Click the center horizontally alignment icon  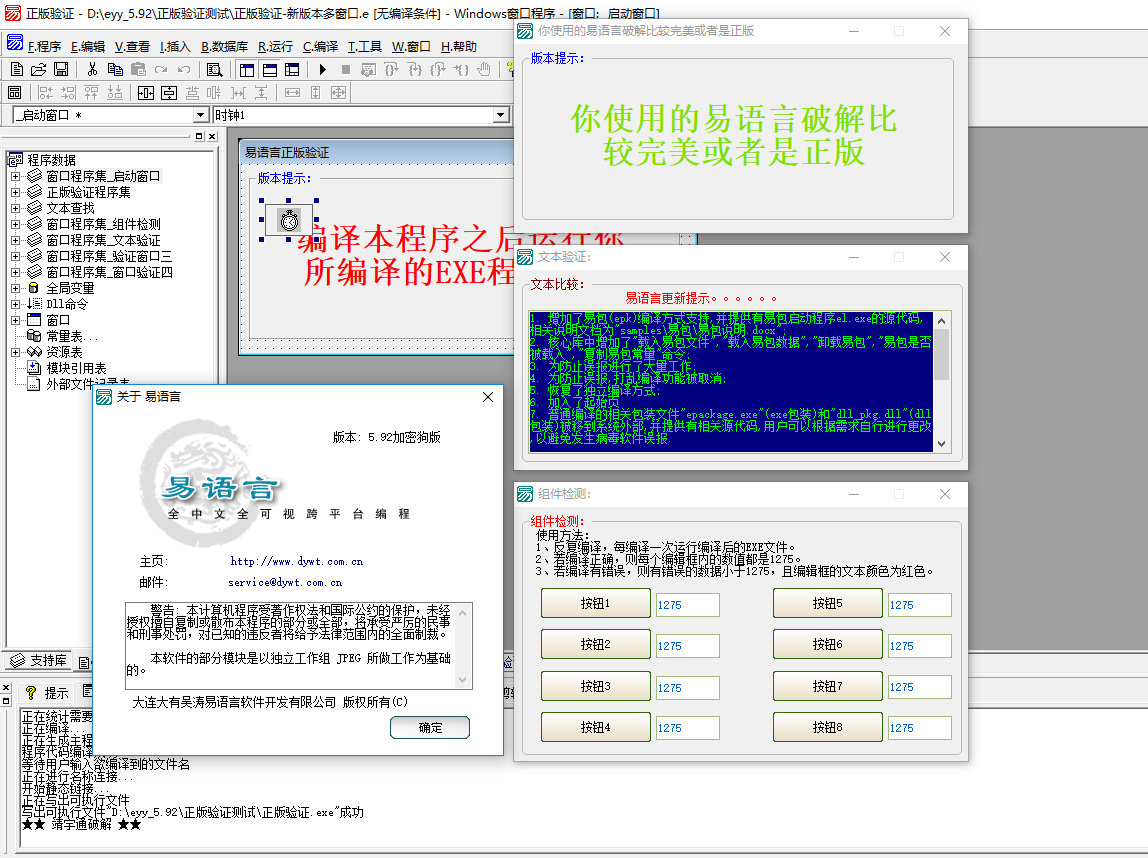pos(146,93)
